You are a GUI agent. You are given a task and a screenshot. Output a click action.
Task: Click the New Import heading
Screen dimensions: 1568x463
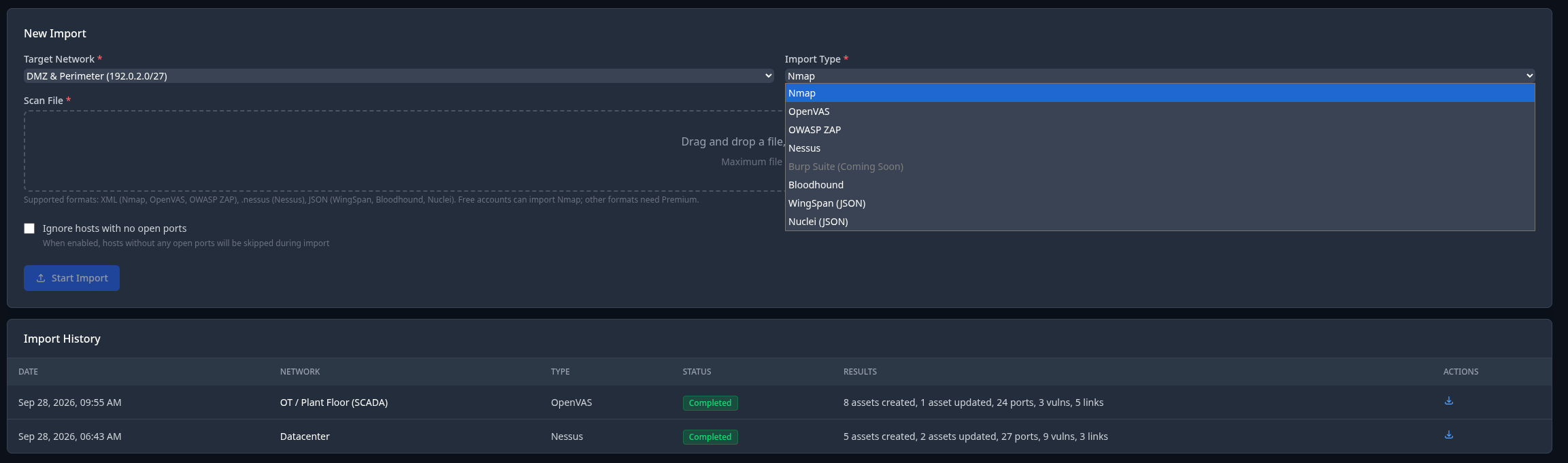[55, 33]
